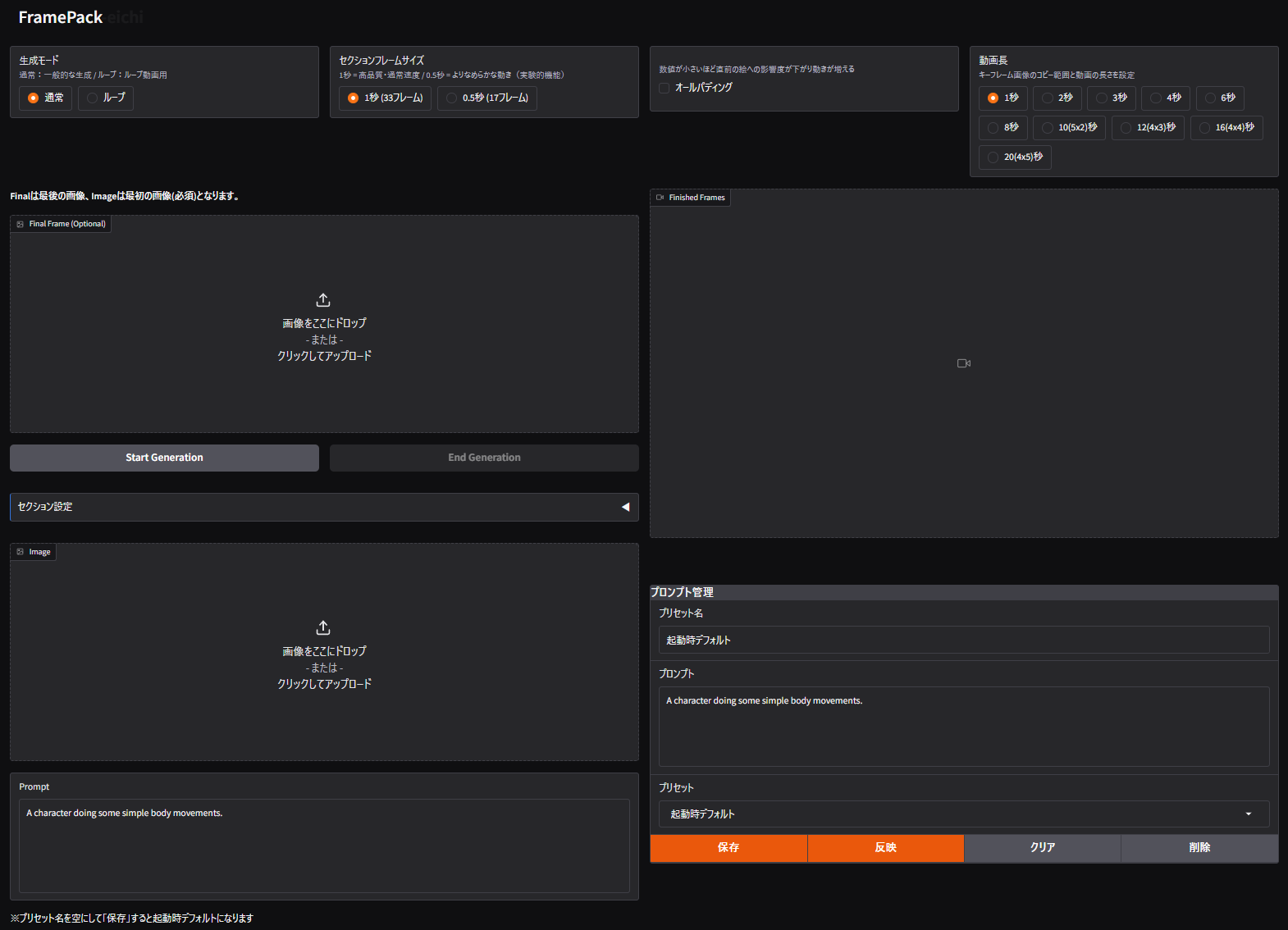
Task: Click the 保存 button to save preset
Action: pos(728,848)
